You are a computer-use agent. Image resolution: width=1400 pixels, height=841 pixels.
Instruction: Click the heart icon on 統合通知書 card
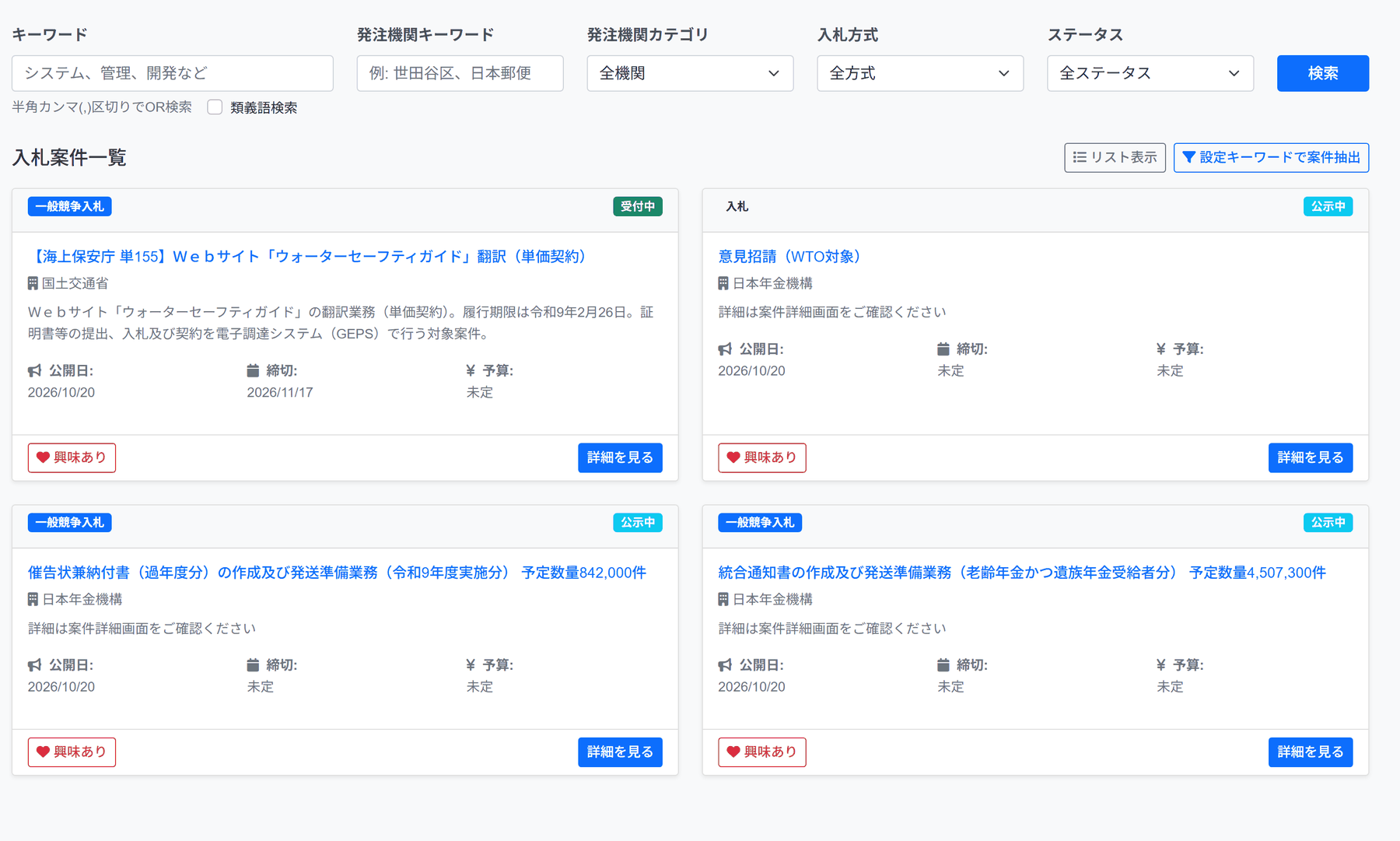tap(733, 752)
